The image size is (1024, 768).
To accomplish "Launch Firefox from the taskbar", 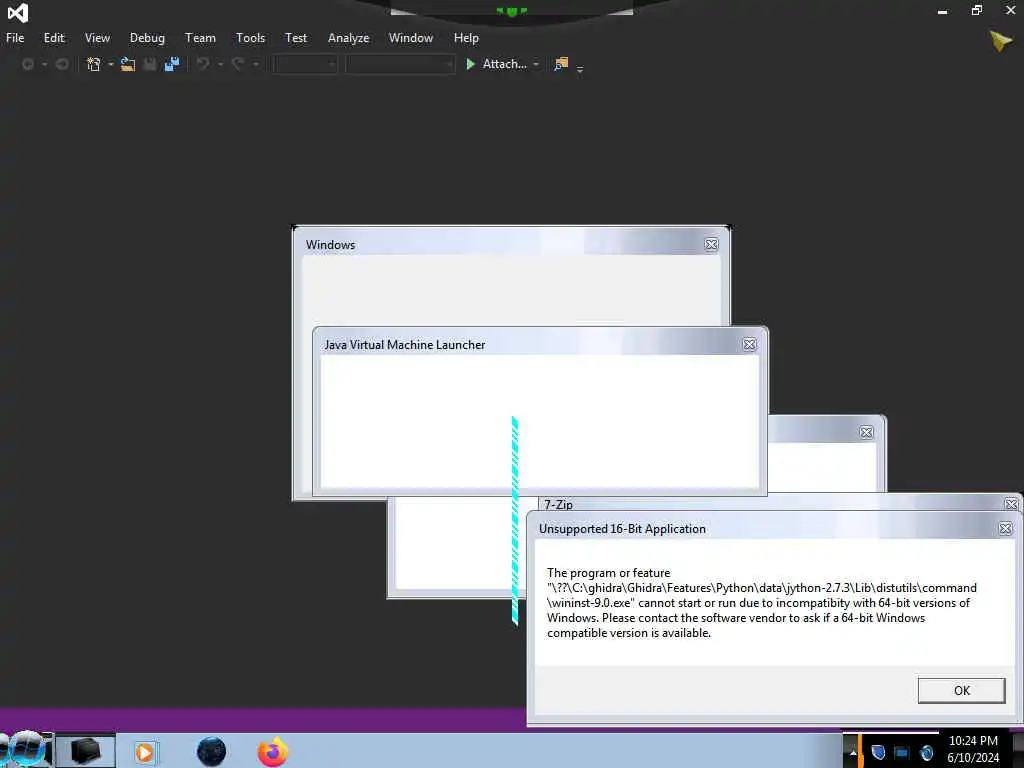I will (x=273, y=752).
